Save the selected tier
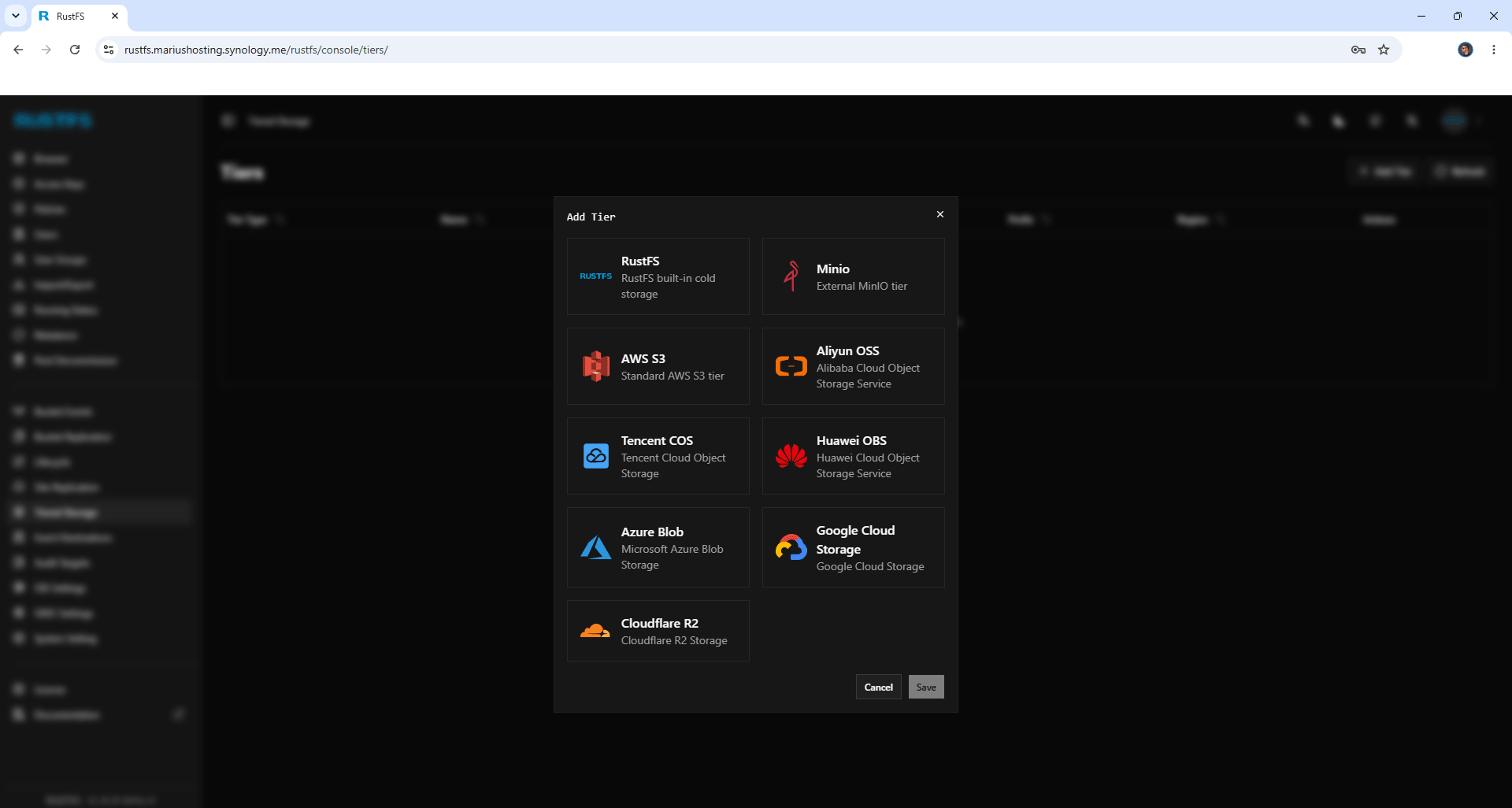The width and height of the screenshot is (1512, 808). click(926, 687)
